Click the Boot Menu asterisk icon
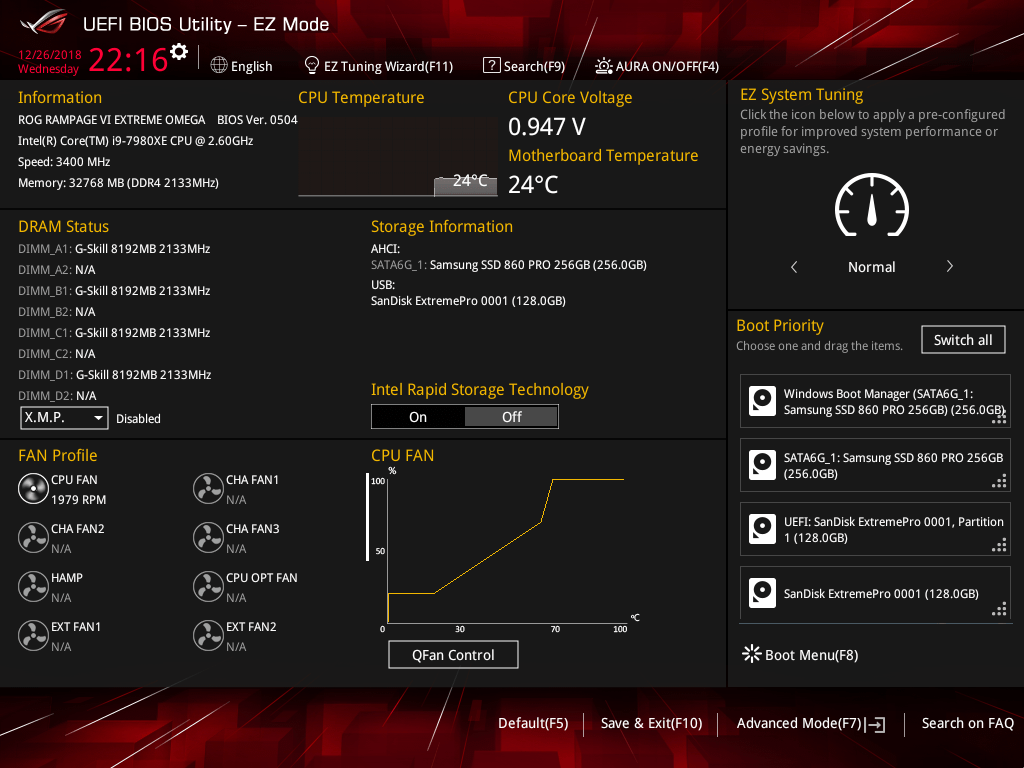The image size is (1024, 768). point(752,654)
